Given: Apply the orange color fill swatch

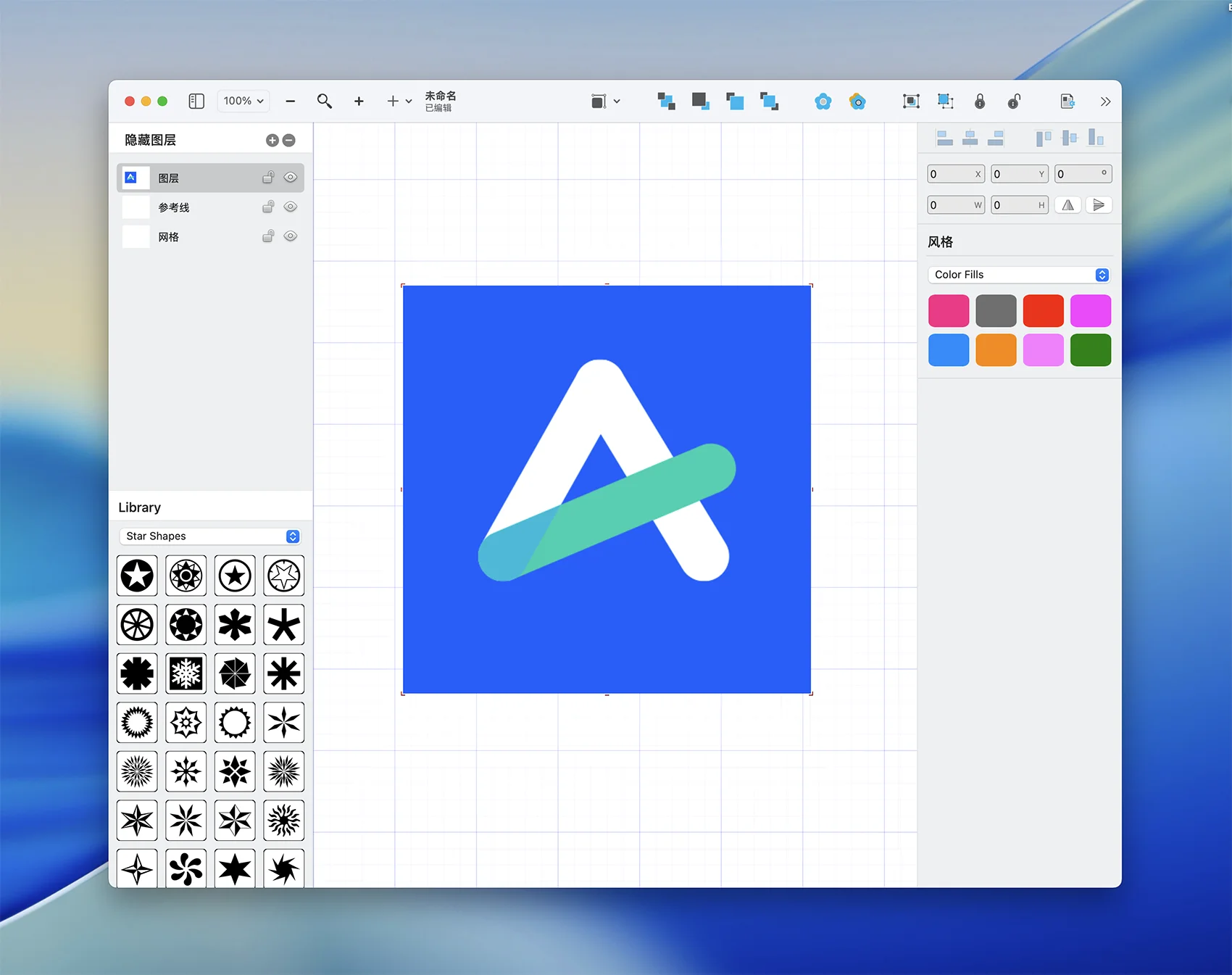Looking at the screenshot, I should pos(996,350).
